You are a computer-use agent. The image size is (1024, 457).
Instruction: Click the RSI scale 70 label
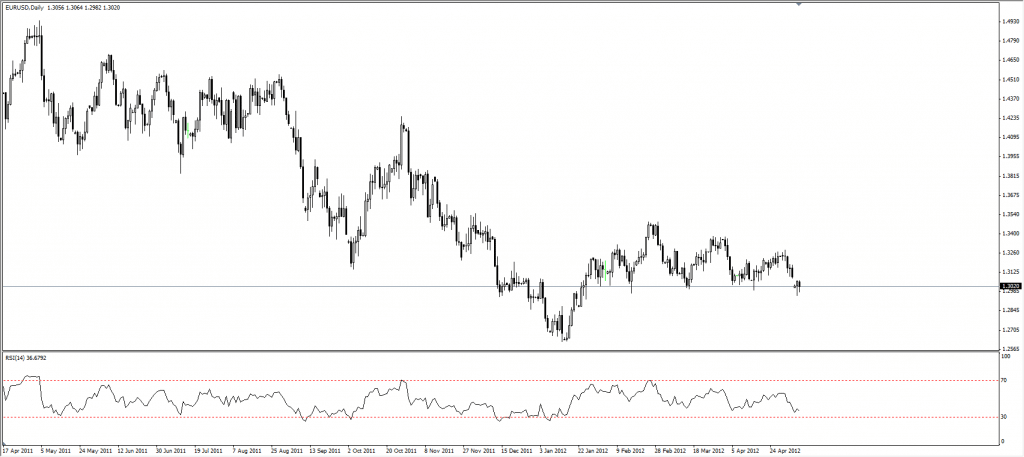point(1004,380)
